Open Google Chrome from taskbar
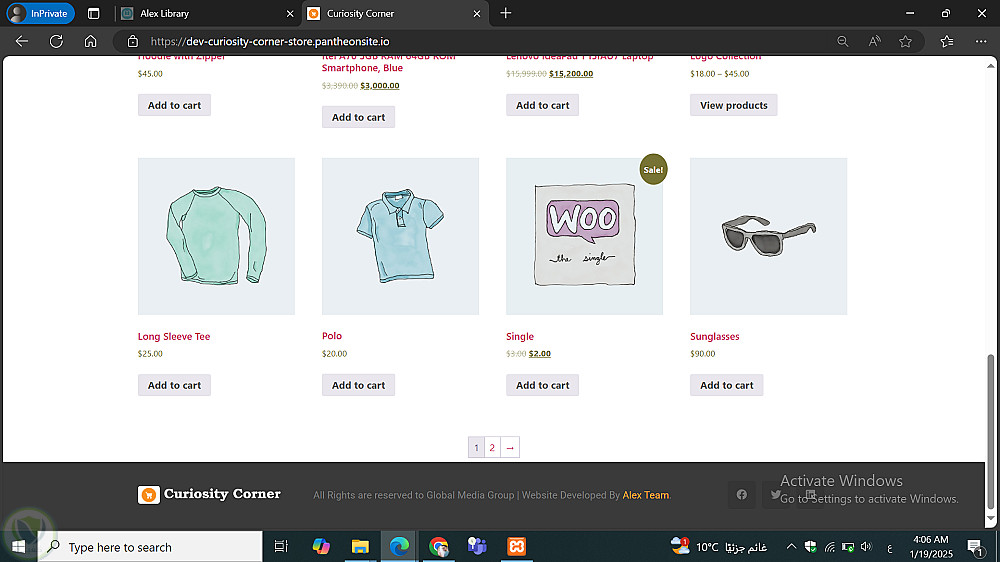Screen dimensions: 1000x562 (438, 547)
